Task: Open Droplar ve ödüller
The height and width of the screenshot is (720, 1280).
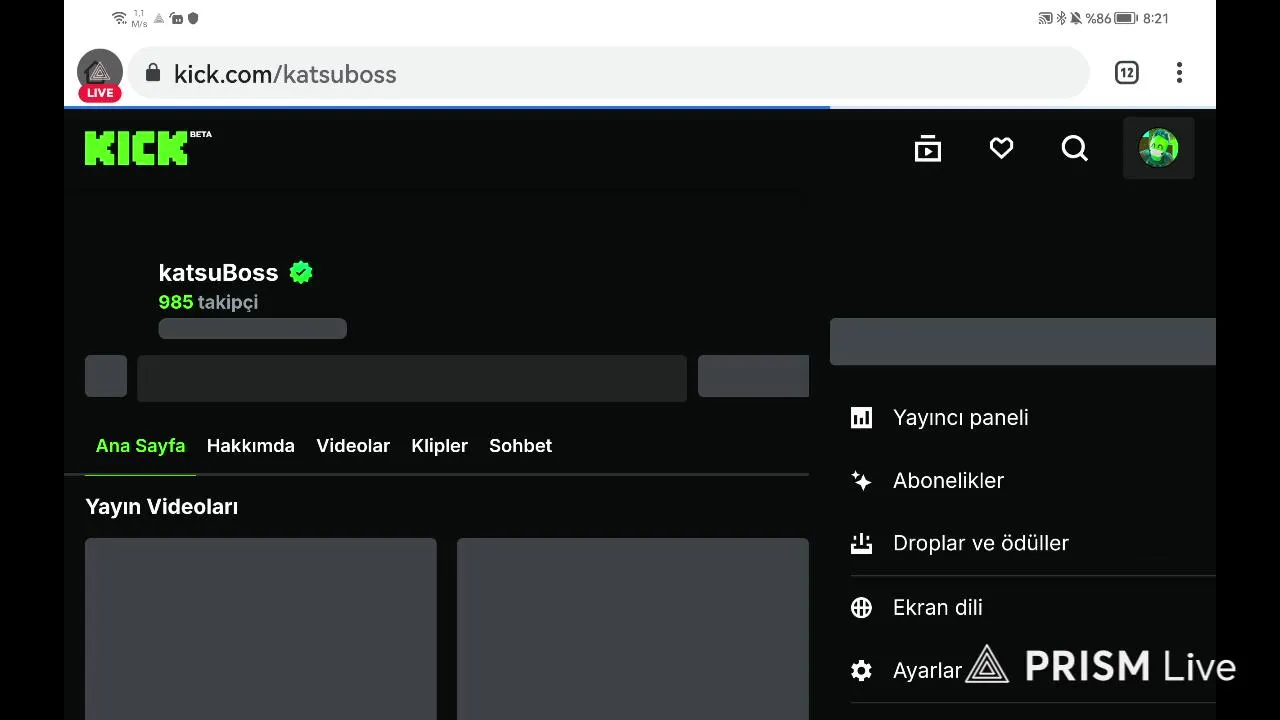Action: click(980, 544)
